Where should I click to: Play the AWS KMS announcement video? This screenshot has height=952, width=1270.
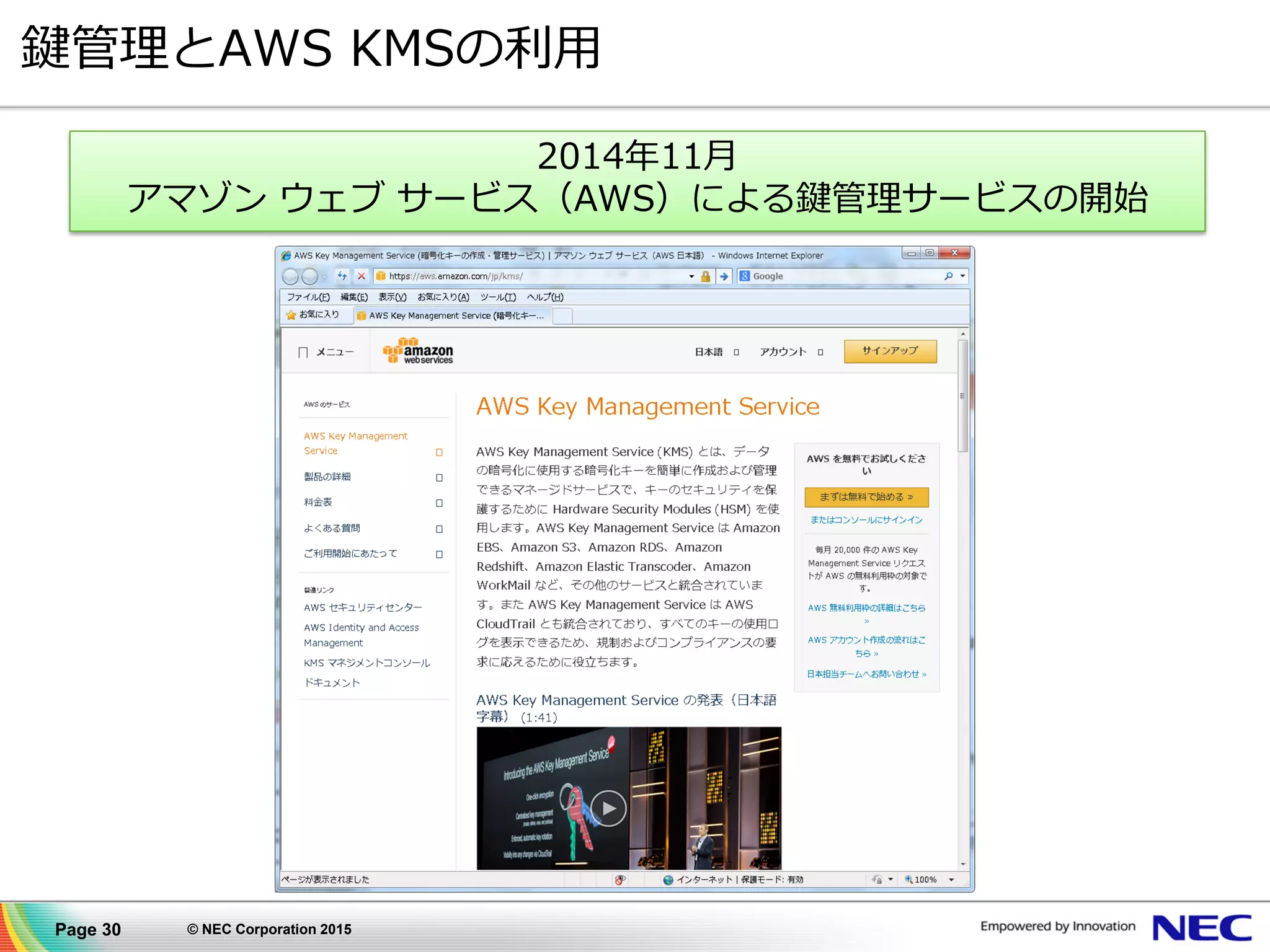coord(608,808)
